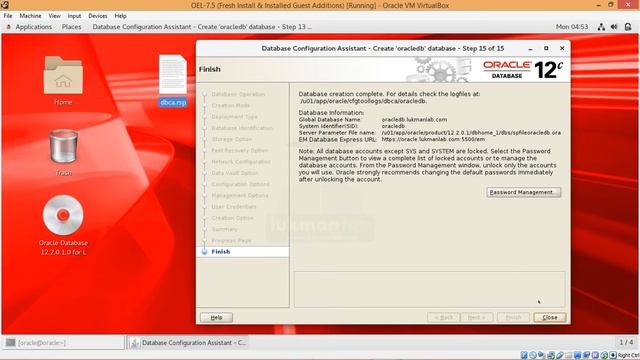Viewport: 640px width, 360px height.
Task: Click the VirtualBox USB devices status icon
Action: 560,355
